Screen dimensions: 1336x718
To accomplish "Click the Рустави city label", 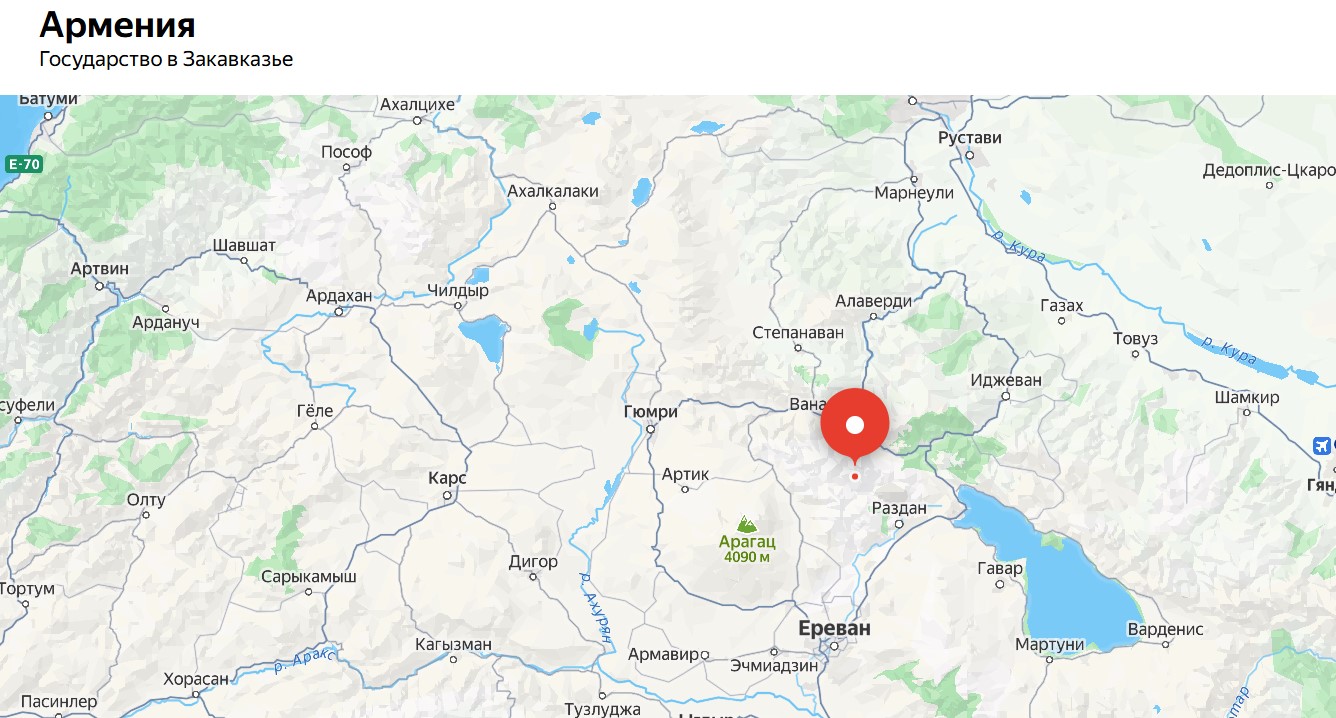I will (970, 138).
